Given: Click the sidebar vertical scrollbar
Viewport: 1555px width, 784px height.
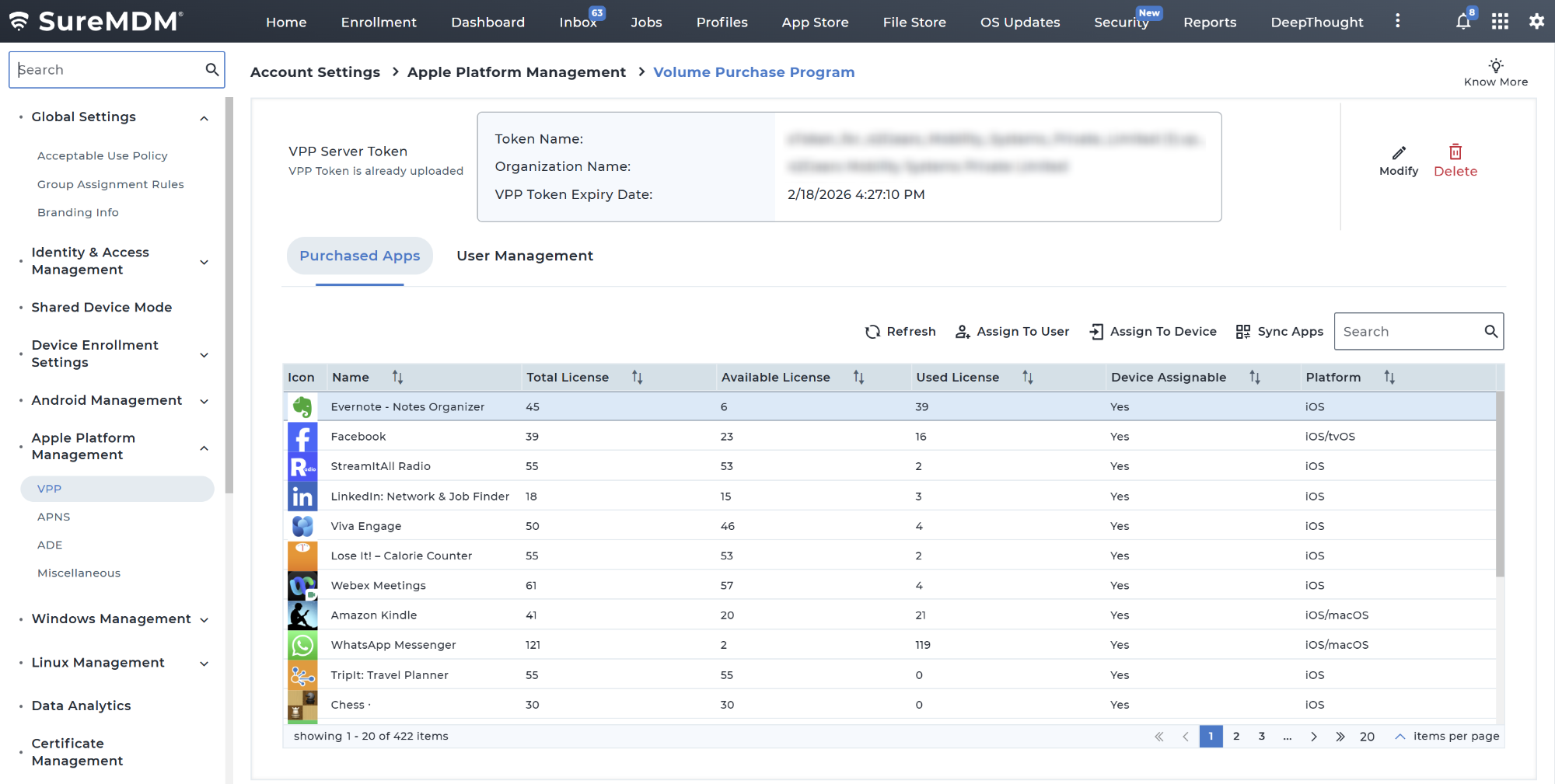Looking at the screenshot, I should click(x=229, y=295).
